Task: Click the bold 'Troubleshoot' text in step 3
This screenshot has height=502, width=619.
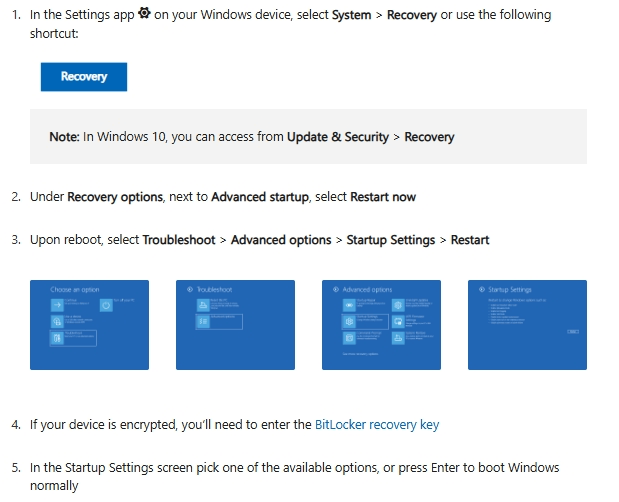Action: tap(179, 240)
